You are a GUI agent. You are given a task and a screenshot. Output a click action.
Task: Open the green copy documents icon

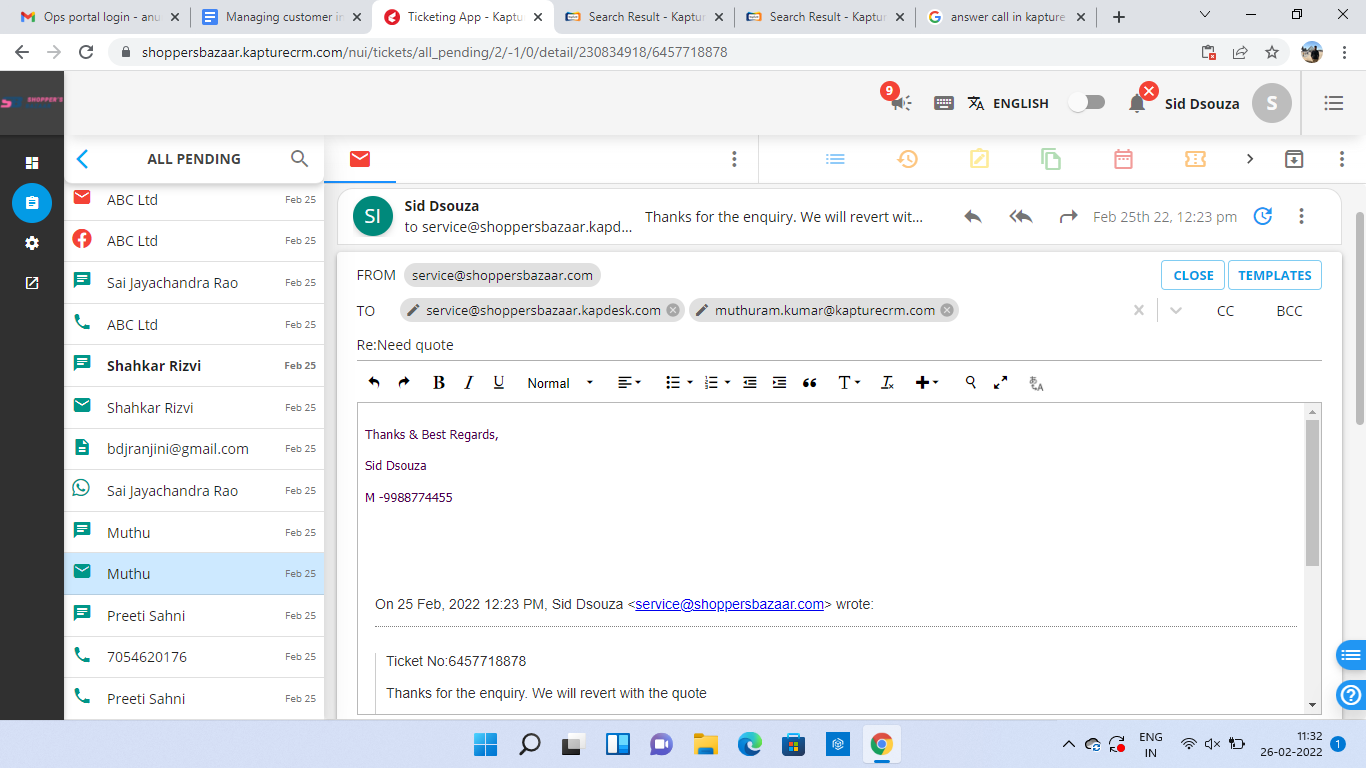(x=1050, y=159)
